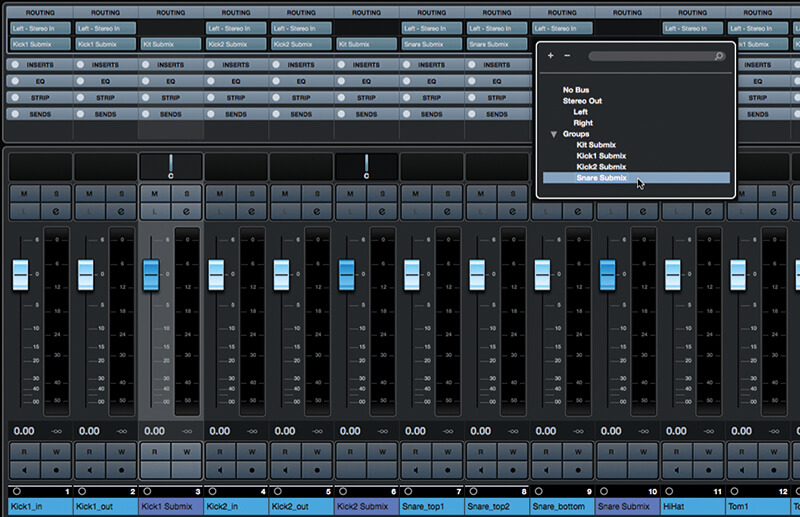Screen dimensions: 800x517
Task: Select the Snare Submix channel name label
Action: pyautogui.click(x=628, y=506)
